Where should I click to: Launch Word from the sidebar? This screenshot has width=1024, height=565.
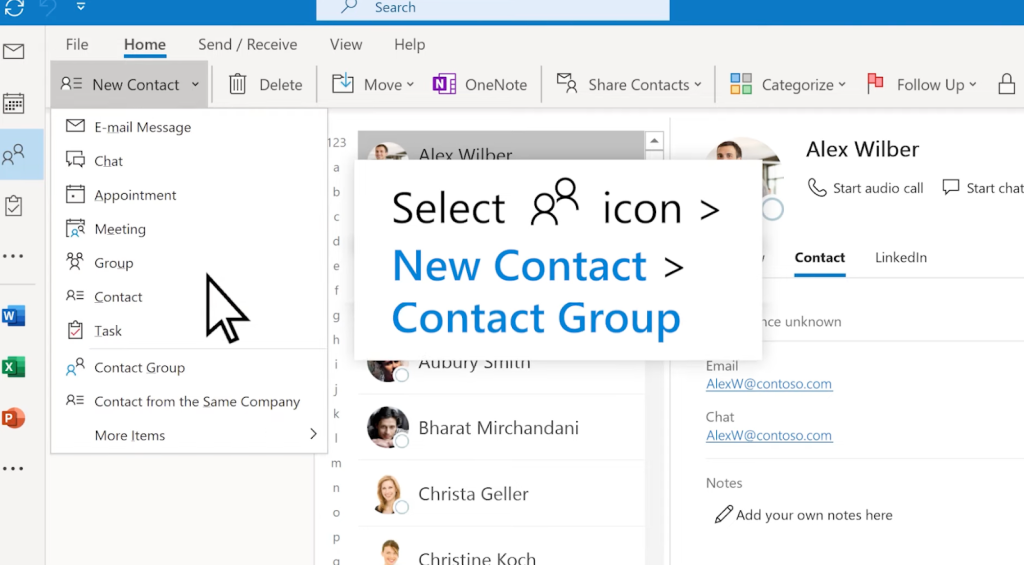14,317
